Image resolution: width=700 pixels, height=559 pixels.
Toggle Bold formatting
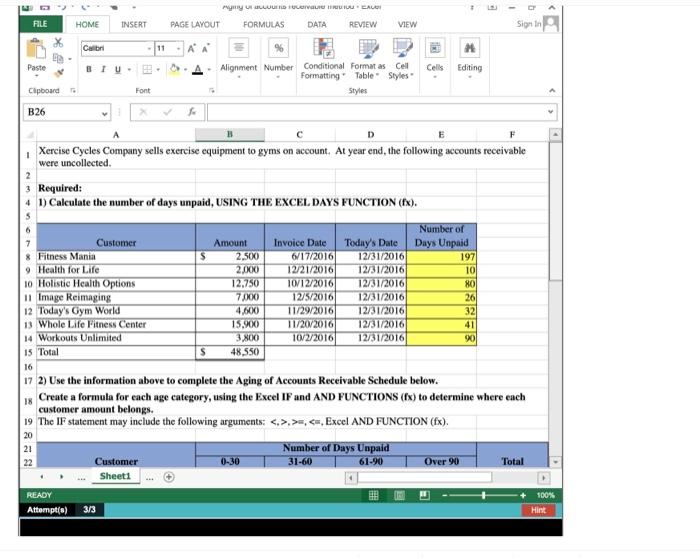[89, 69]
